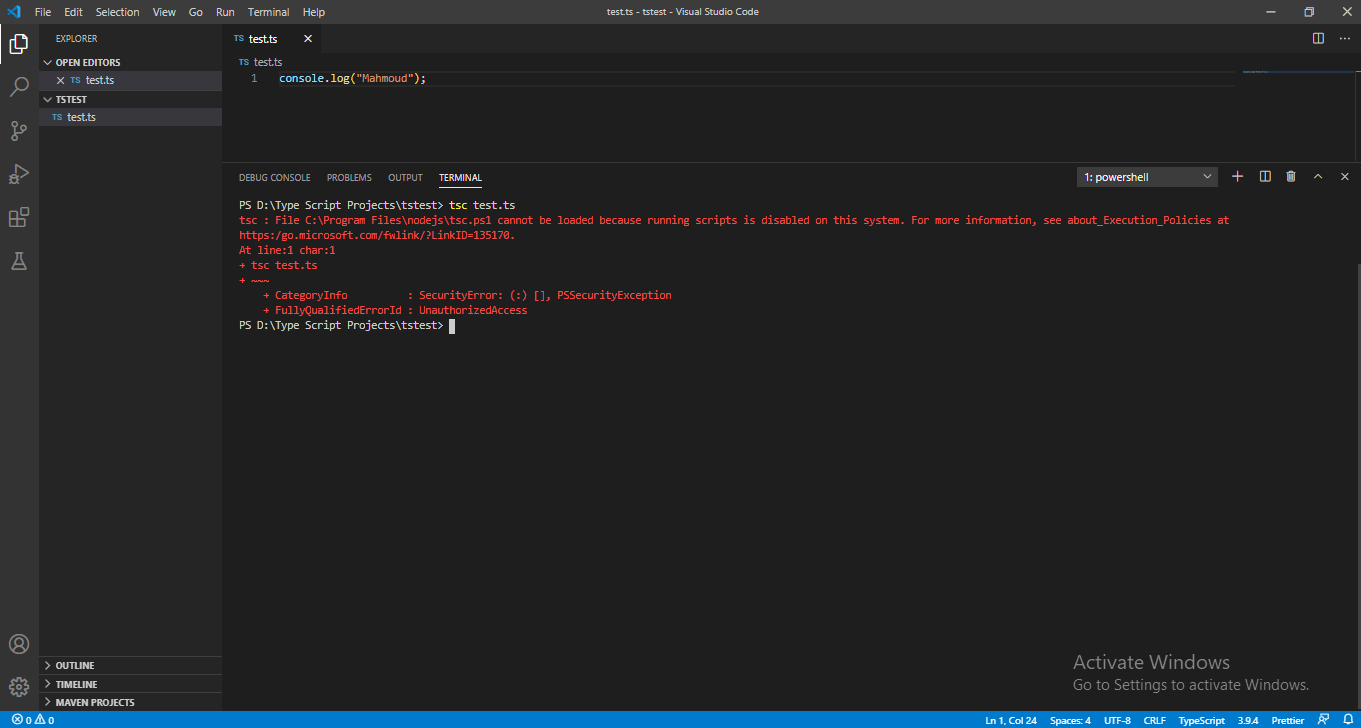Open the Search view
This screenshot has width=1361, height=728.
19,87
